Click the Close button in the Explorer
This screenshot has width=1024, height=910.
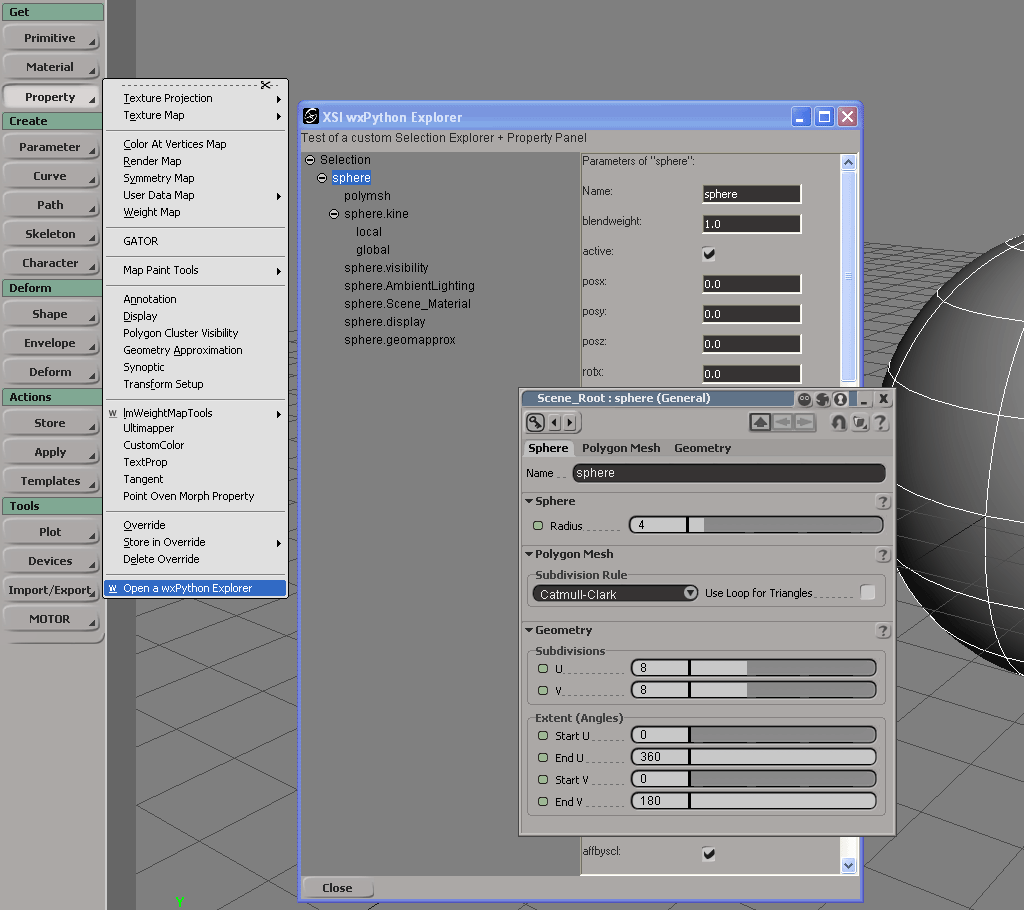(337, 888)
